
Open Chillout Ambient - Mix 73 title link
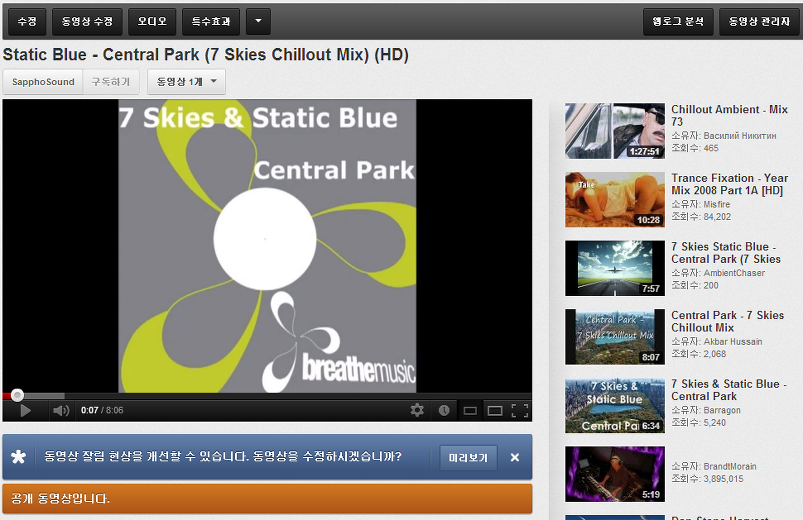[729, 115]
